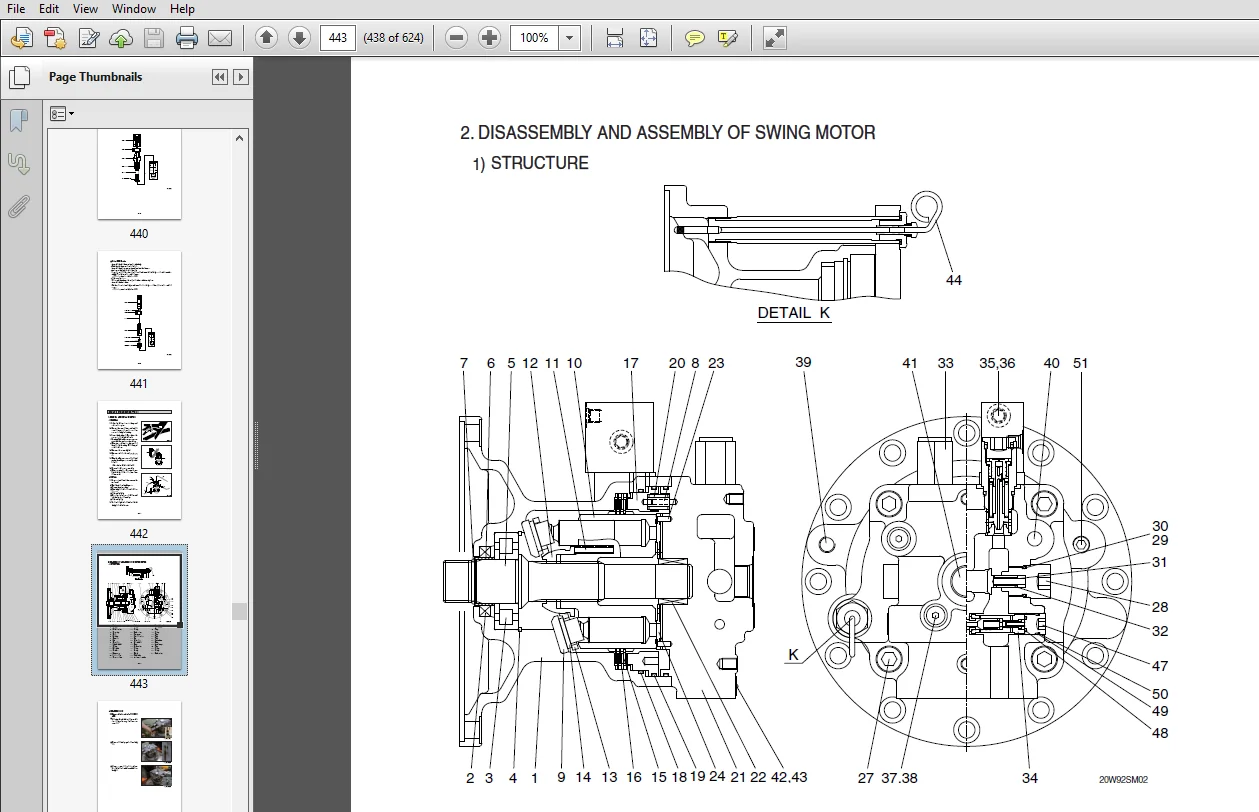
Task: Click the Page Thumbnails panel icon
Action: [18, 77]
